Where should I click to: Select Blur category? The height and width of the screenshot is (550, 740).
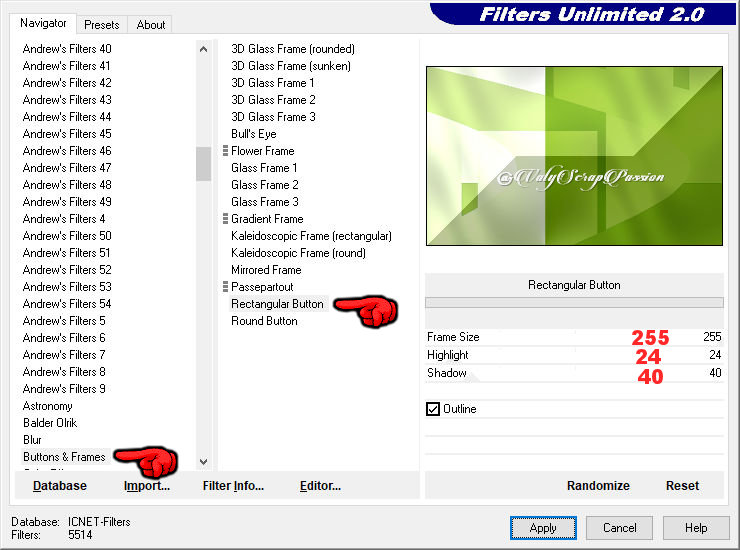(32, 440)
